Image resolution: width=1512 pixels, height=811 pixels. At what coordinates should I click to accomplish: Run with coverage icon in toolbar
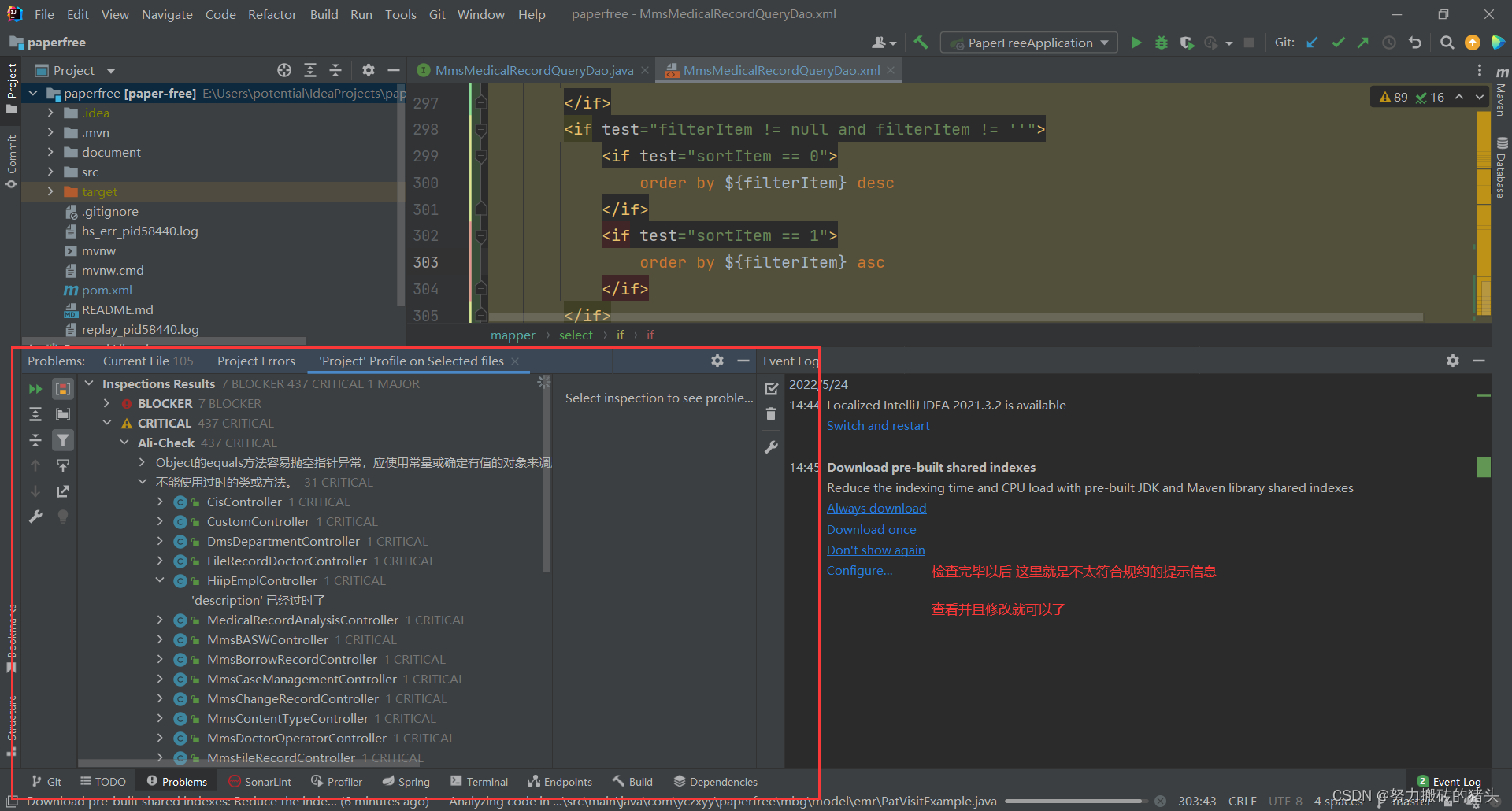1186,43
